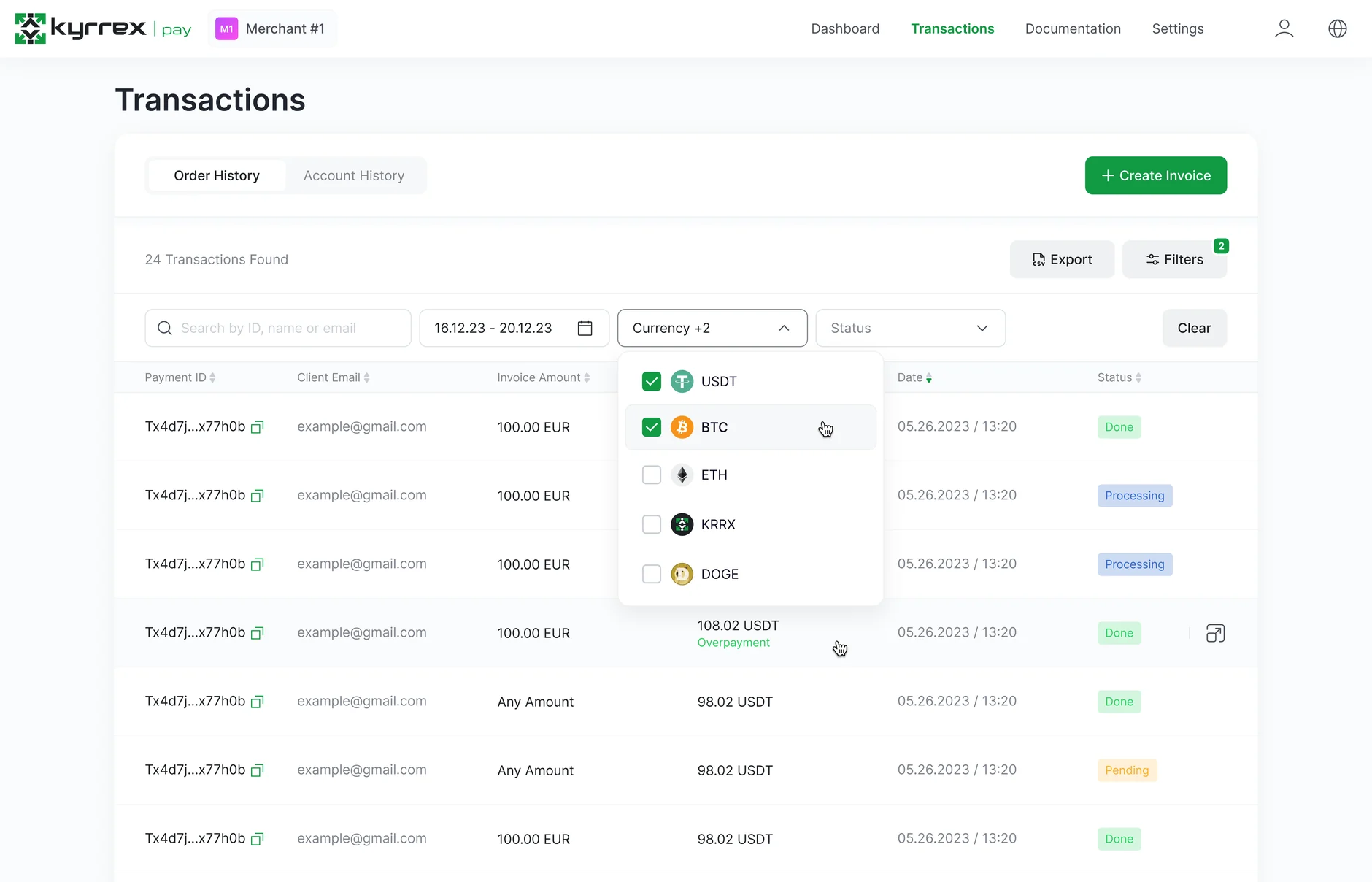Click the Pending status badge
1372x882 pixels.
1127,770
